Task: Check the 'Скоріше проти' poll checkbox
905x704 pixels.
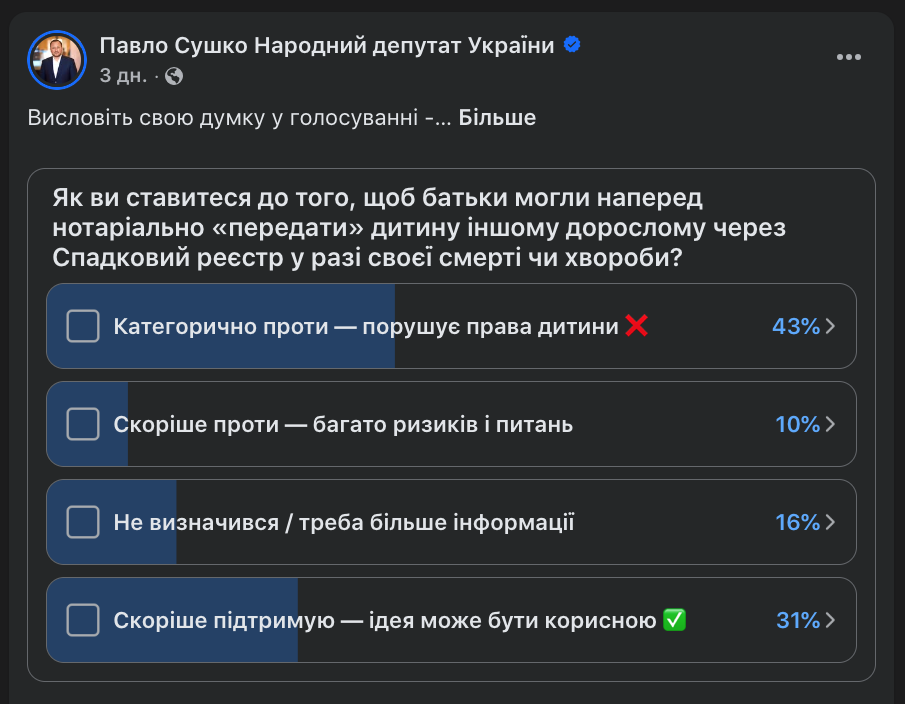Action: click(82, 424)
